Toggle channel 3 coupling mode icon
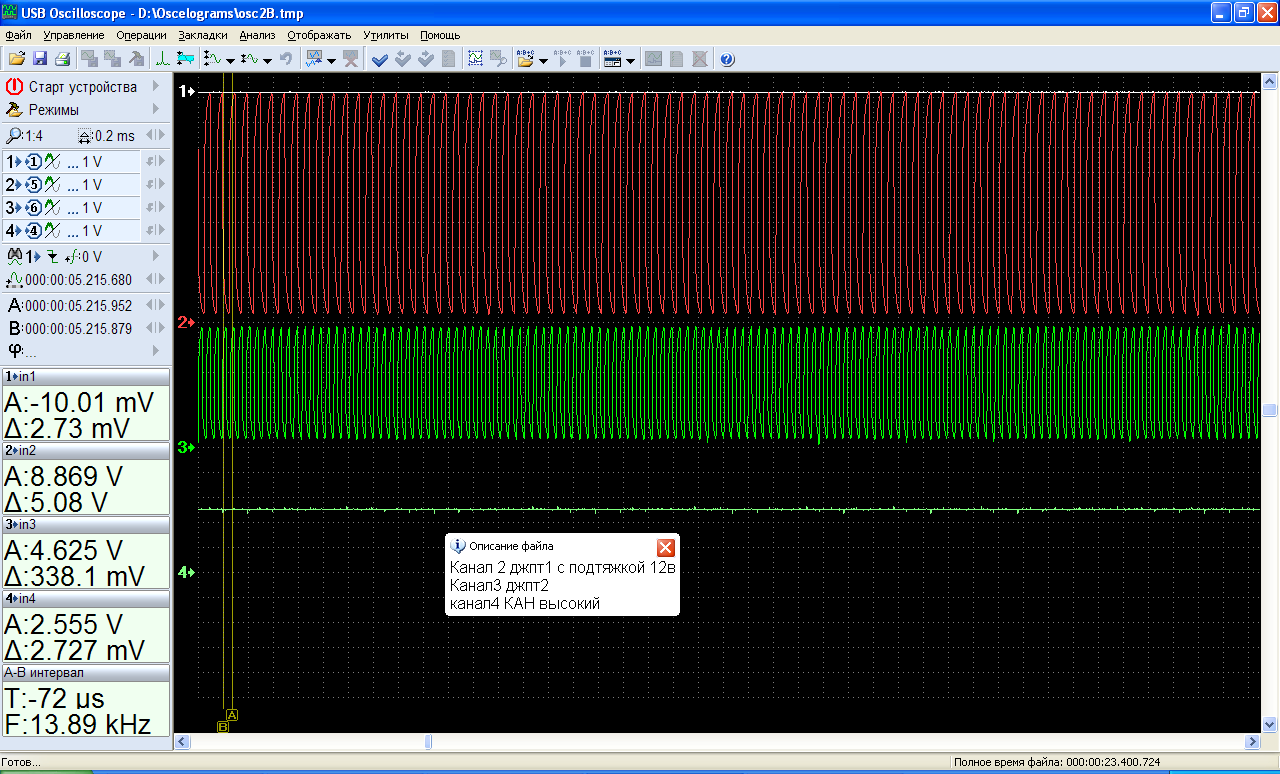The width and height of the screenshot is (1280, 774). tap(54, 208)
